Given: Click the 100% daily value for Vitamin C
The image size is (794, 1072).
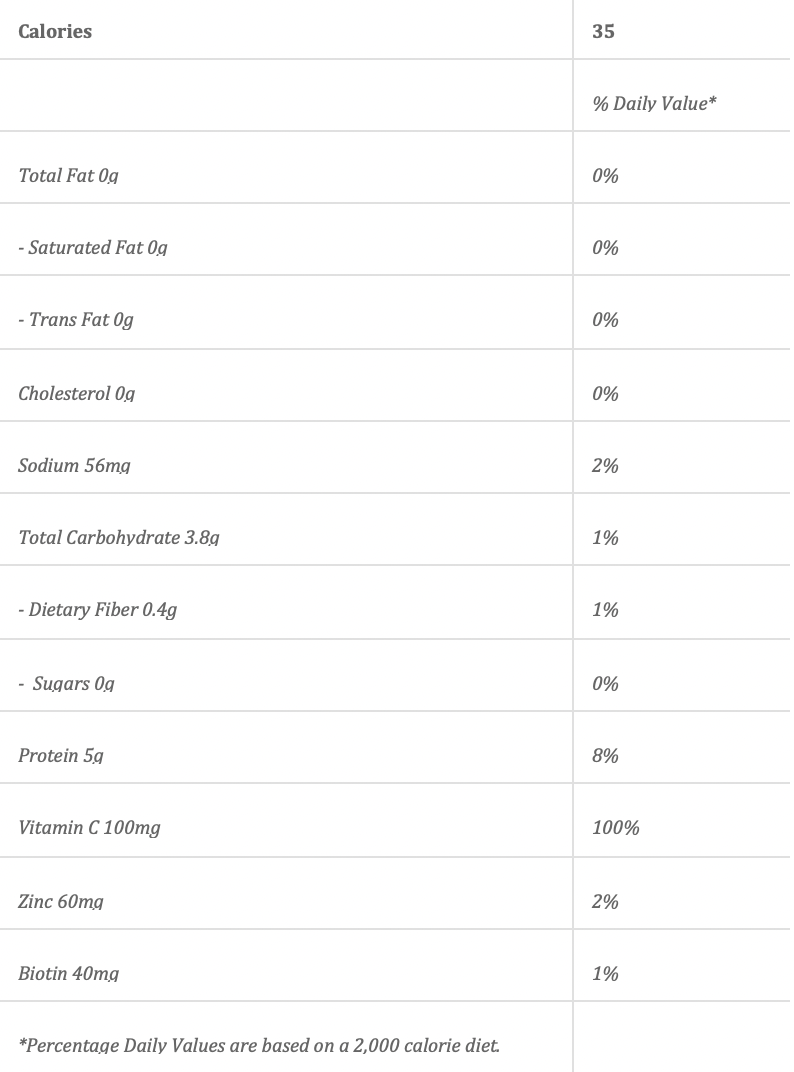Looking at the screenshot, I should [x=615, y=828].
